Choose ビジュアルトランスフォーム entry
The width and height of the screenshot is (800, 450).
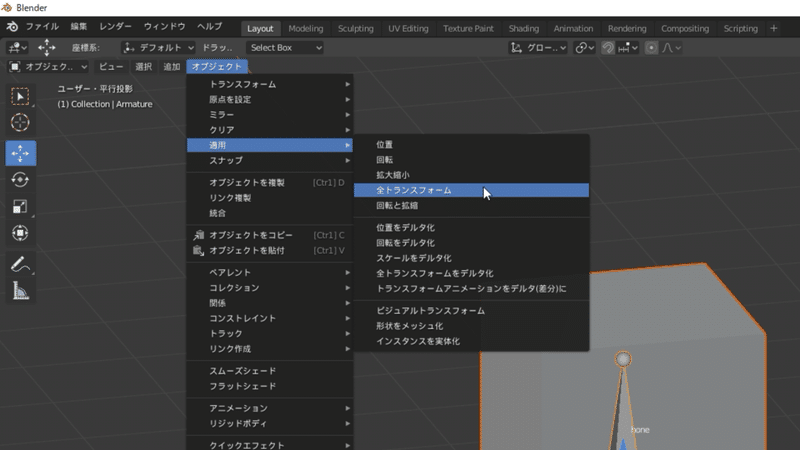[471, 311]
